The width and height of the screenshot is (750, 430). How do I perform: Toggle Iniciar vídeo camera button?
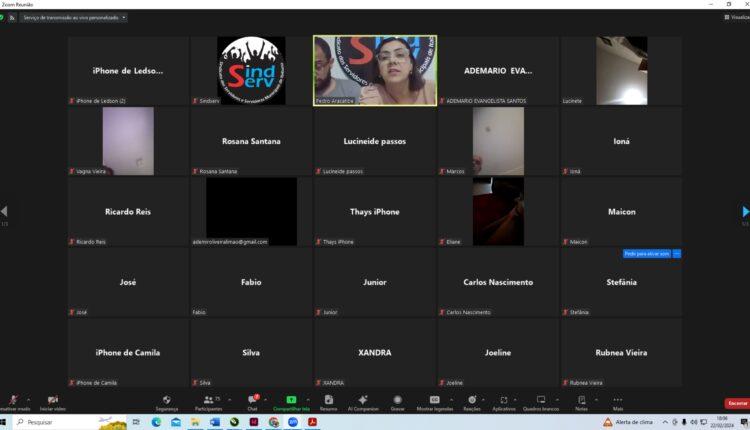[x=52, y=402]
